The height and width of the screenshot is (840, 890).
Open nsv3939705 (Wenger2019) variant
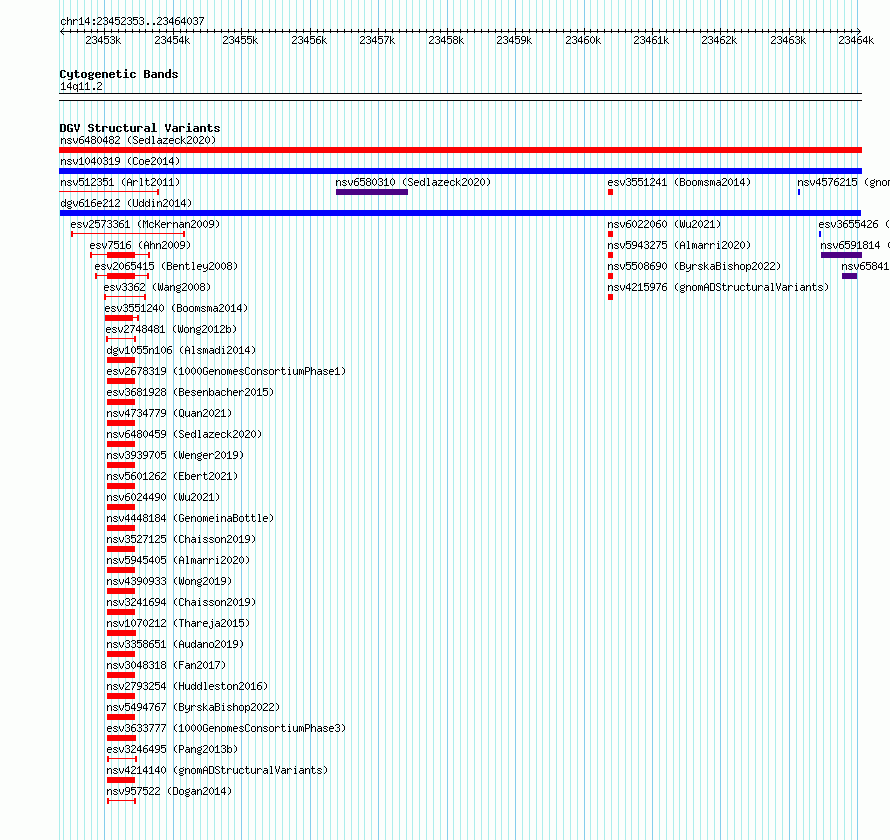175,455
